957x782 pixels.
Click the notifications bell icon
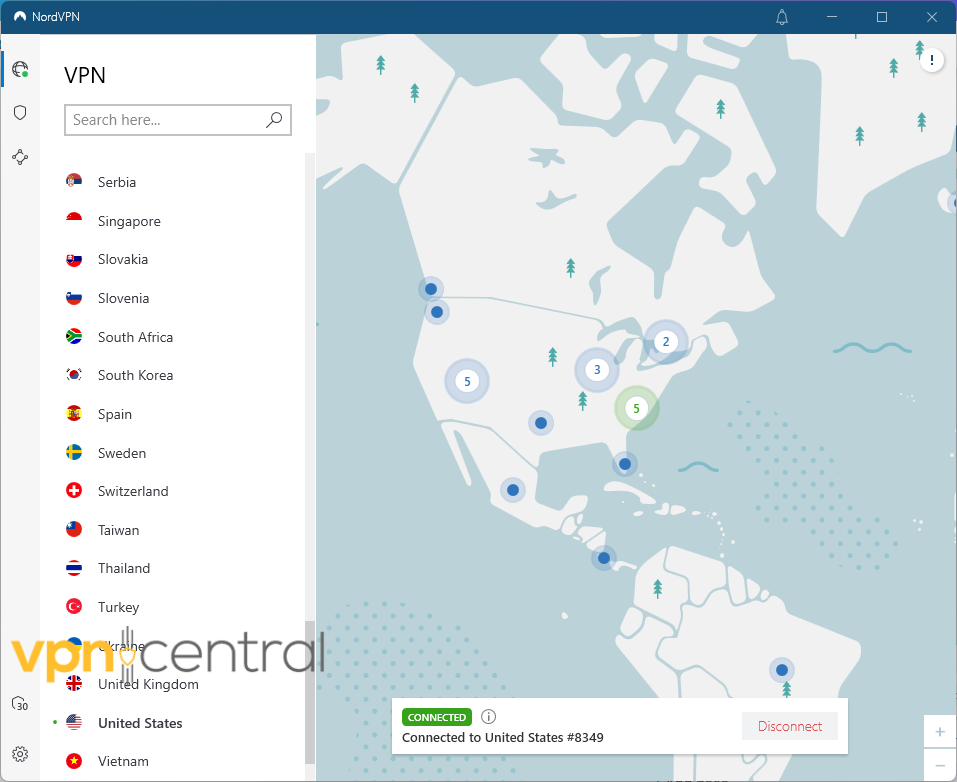coord(782,17)
